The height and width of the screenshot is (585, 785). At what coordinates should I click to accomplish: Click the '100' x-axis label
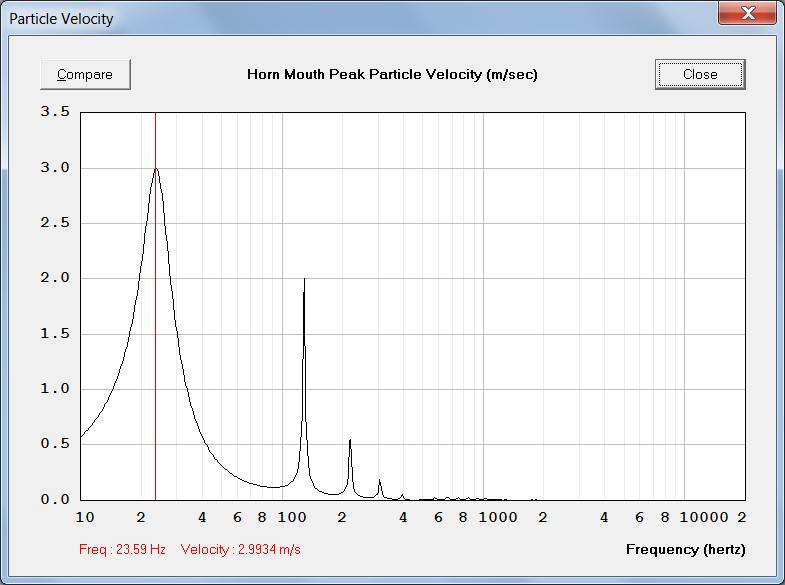click(x=292, y=517)
